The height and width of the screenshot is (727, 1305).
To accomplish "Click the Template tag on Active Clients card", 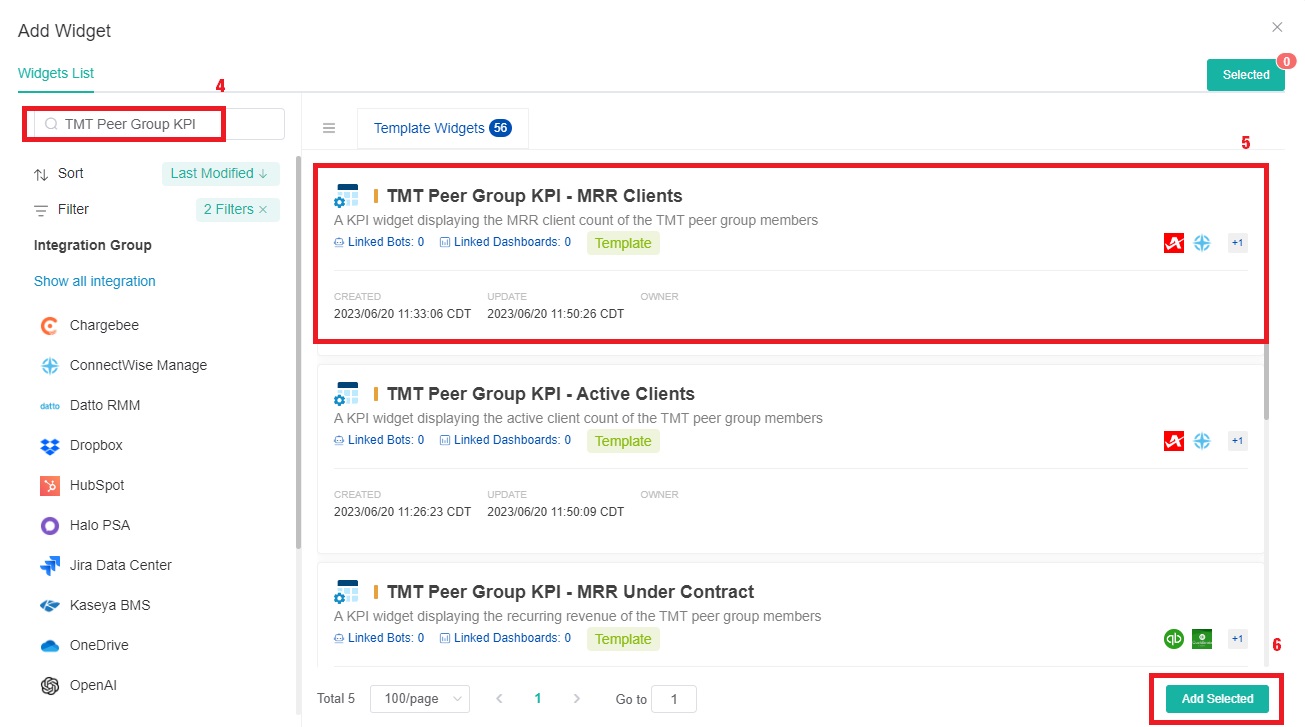I will pyautogui.click(x=623, y=441).
